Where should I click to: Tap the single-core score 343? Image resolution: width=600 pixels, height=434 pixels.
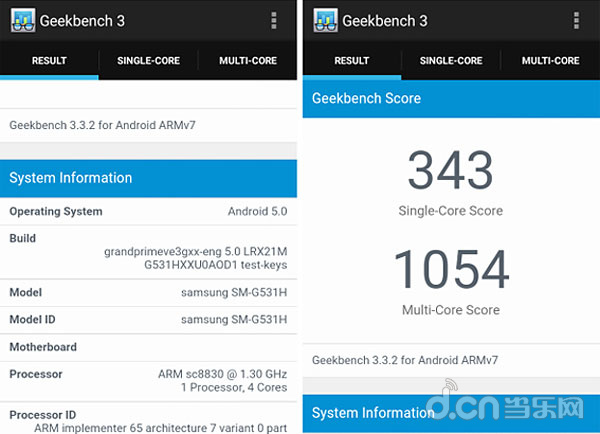(x=450, y=170)
